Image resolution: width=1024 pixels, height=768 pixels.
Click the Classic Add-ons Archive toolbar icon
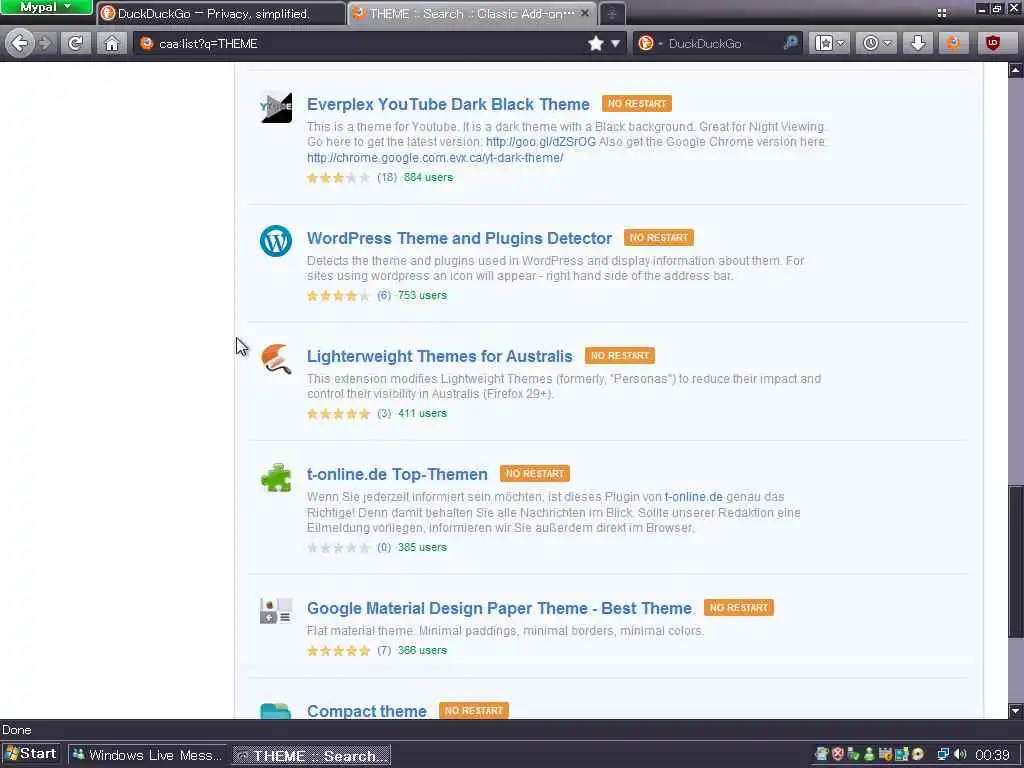pos(953,44)
